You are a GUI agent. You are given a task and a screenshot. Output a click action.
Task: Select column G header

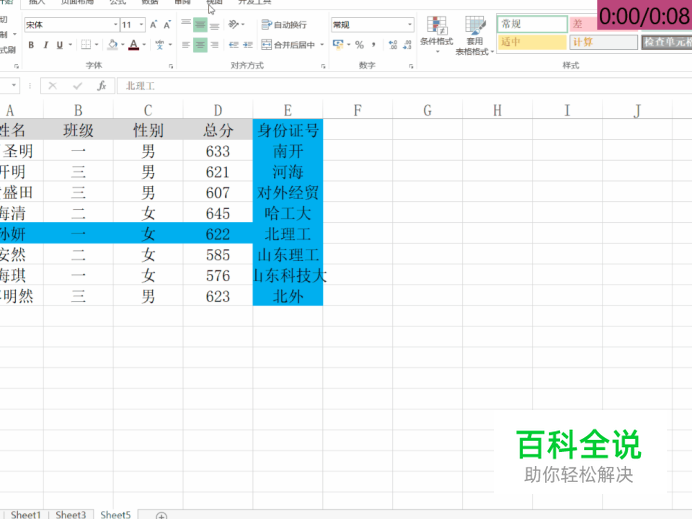(x=428, y=110)
